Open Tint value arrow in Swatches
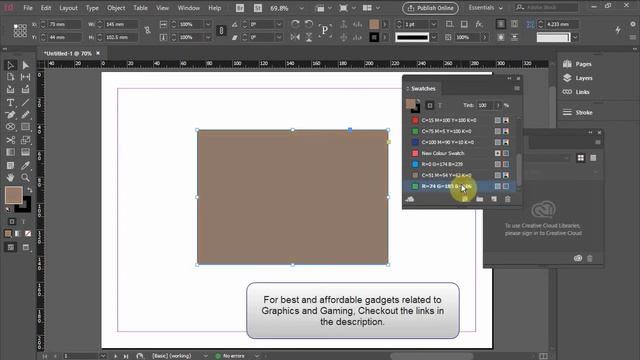The image size is (640, 360). tap(498, 105)
